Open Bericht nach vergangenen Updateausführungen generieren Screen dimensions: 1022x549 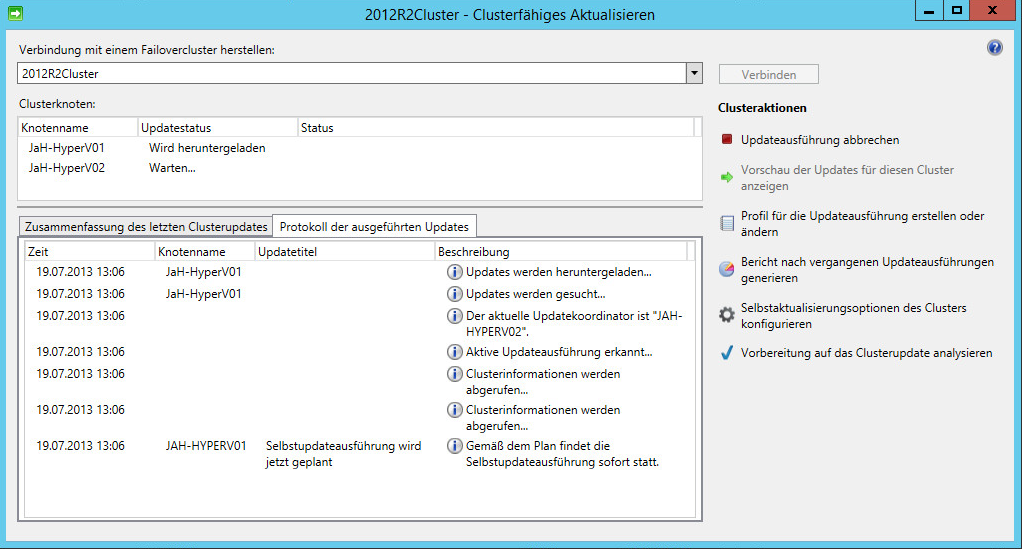click(867, 270)
